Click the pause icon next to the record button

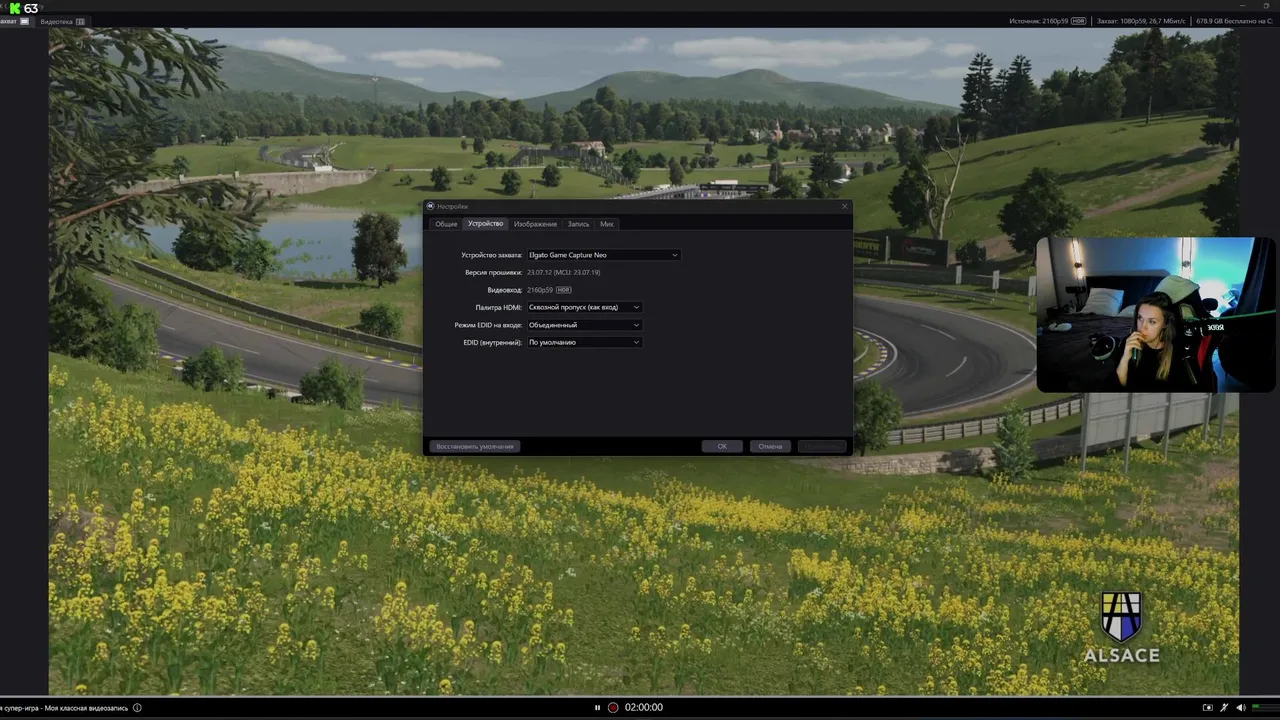597,707
